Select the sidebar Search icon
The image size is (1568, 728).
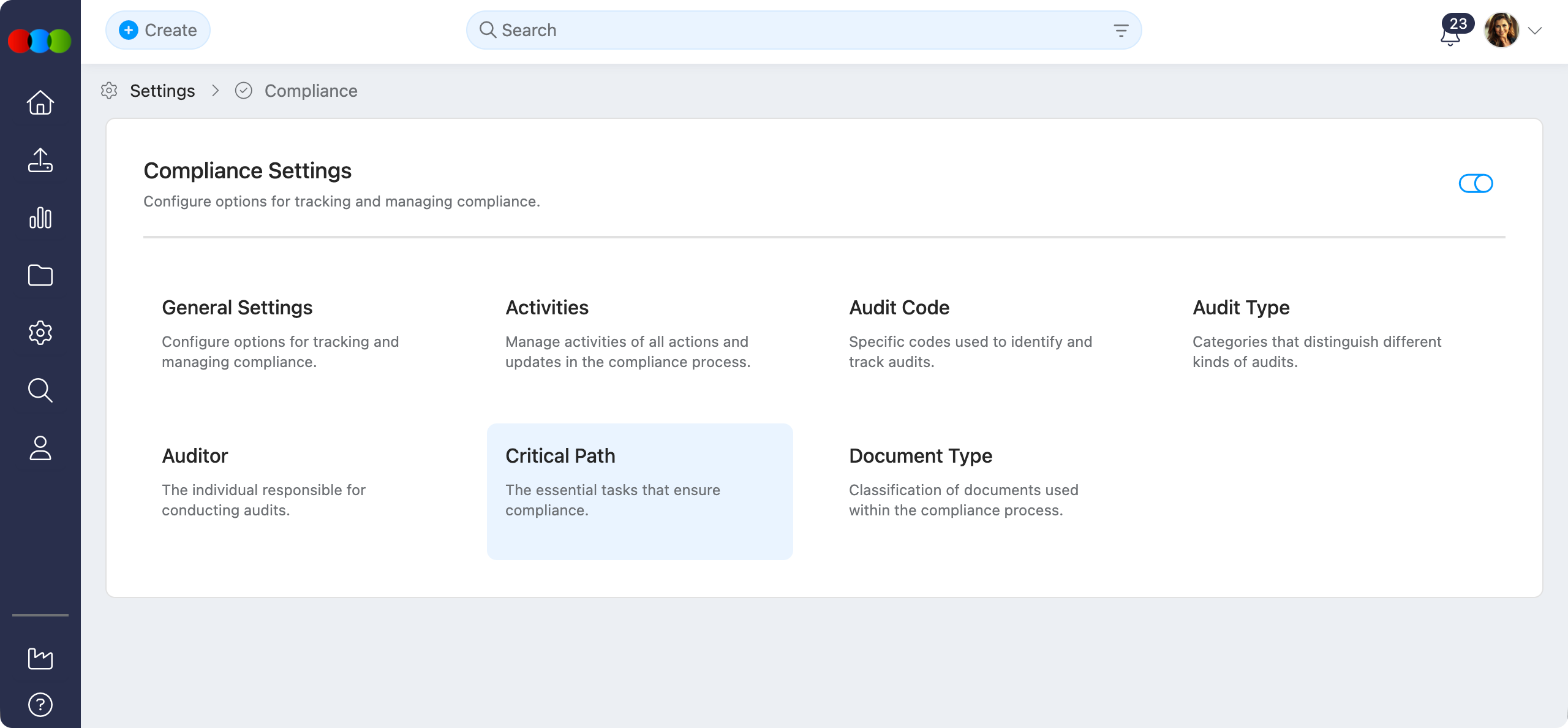[x=39, y=390]
